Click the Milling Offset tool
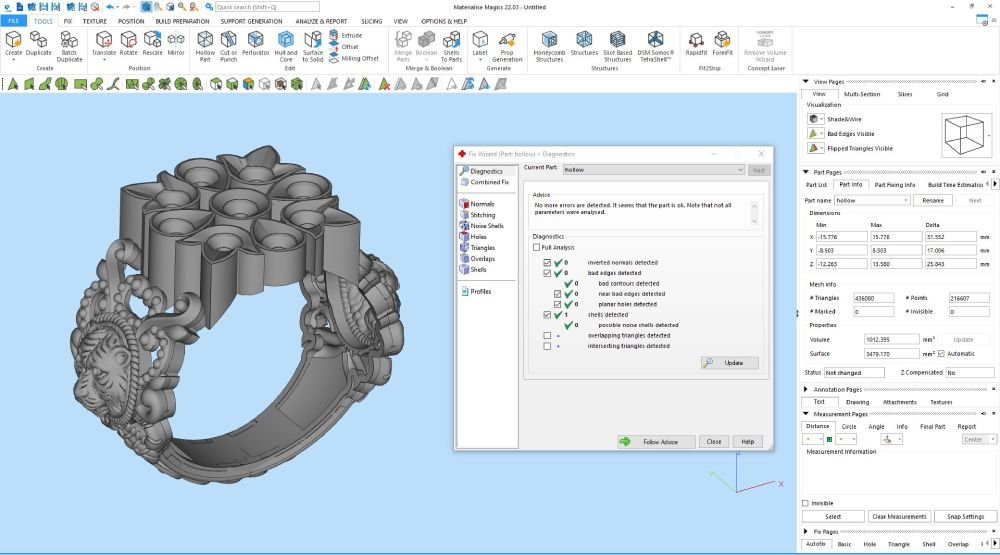The image size is (1000, 555). click(x=354, y=58)
